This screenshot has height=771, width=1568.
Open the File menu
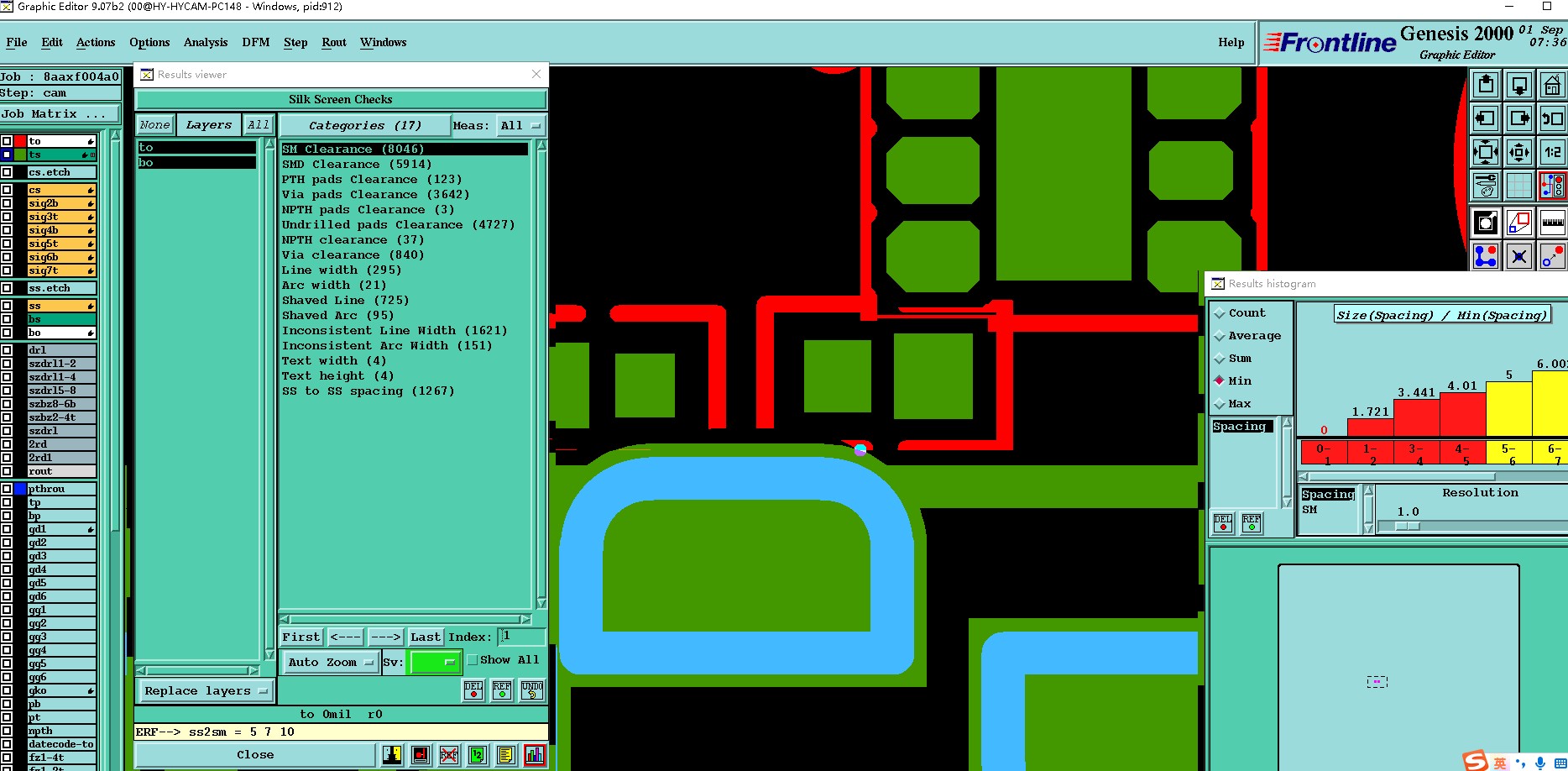pos(17,42)
